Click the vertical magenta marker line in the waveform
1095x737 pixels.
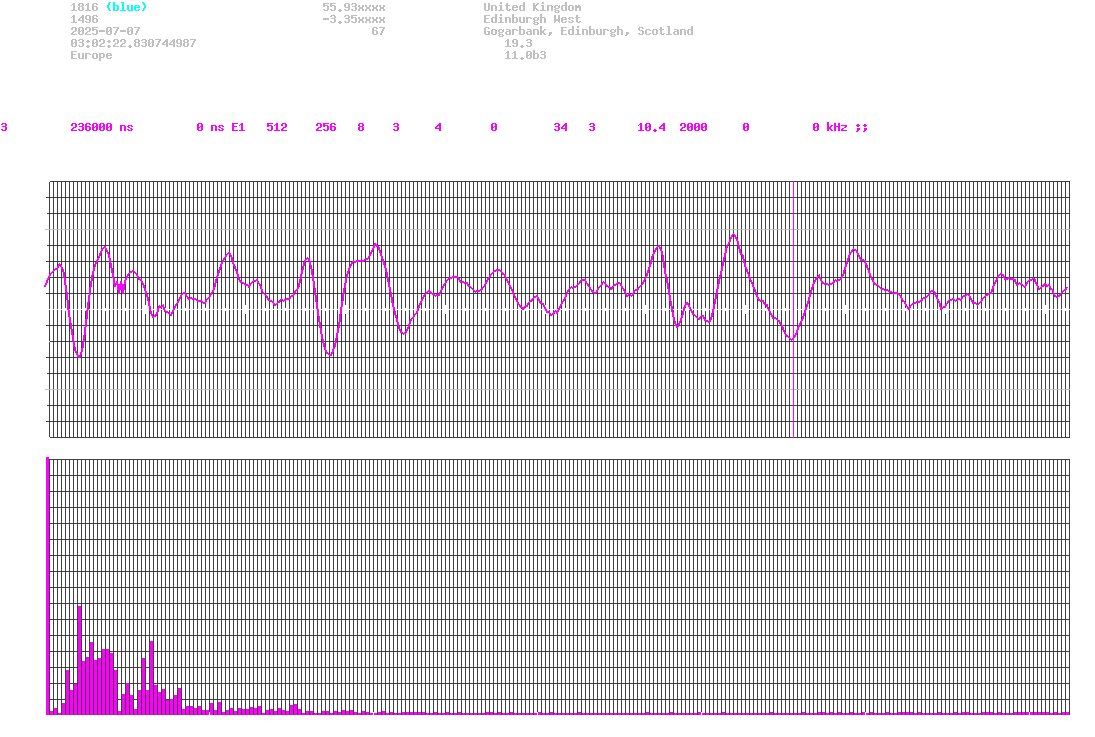click(x=793, y=309)
